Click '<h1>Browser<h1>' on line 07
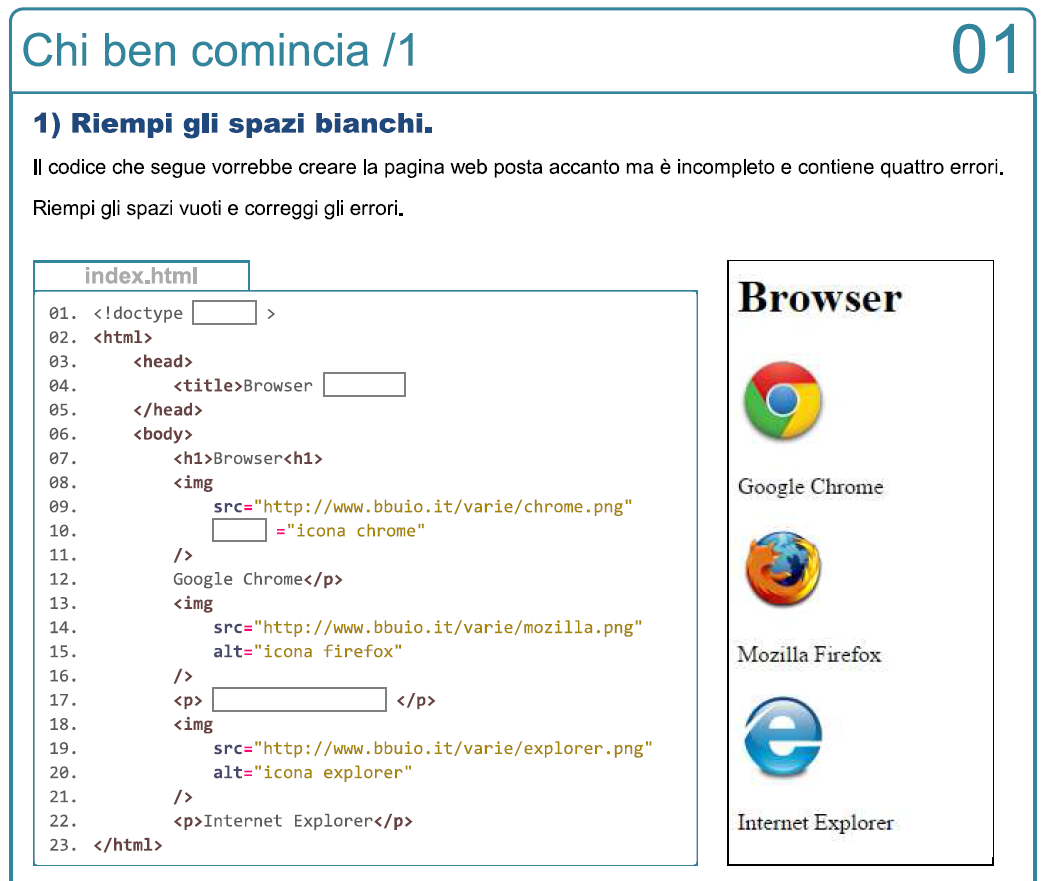Image resolution: width=1049 pixels, height=881 pixels. tap(248, 458)
